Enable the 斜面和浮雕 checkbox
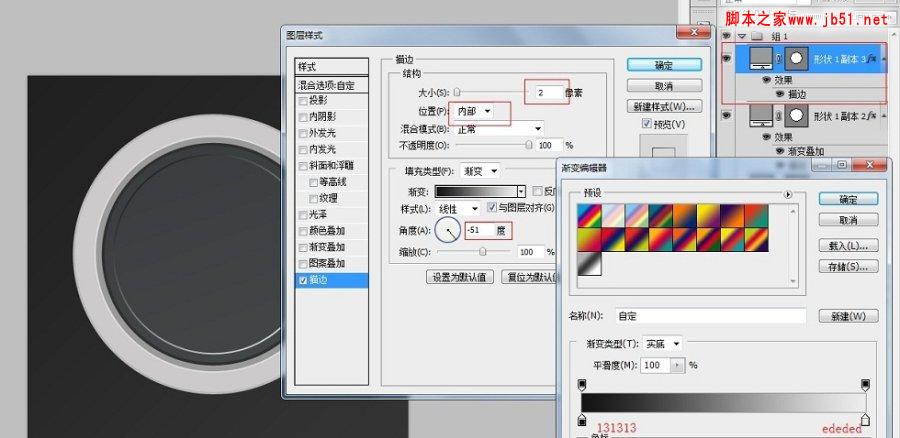Image resolution: width=900 pixels, height=438 pixels. 302,166
